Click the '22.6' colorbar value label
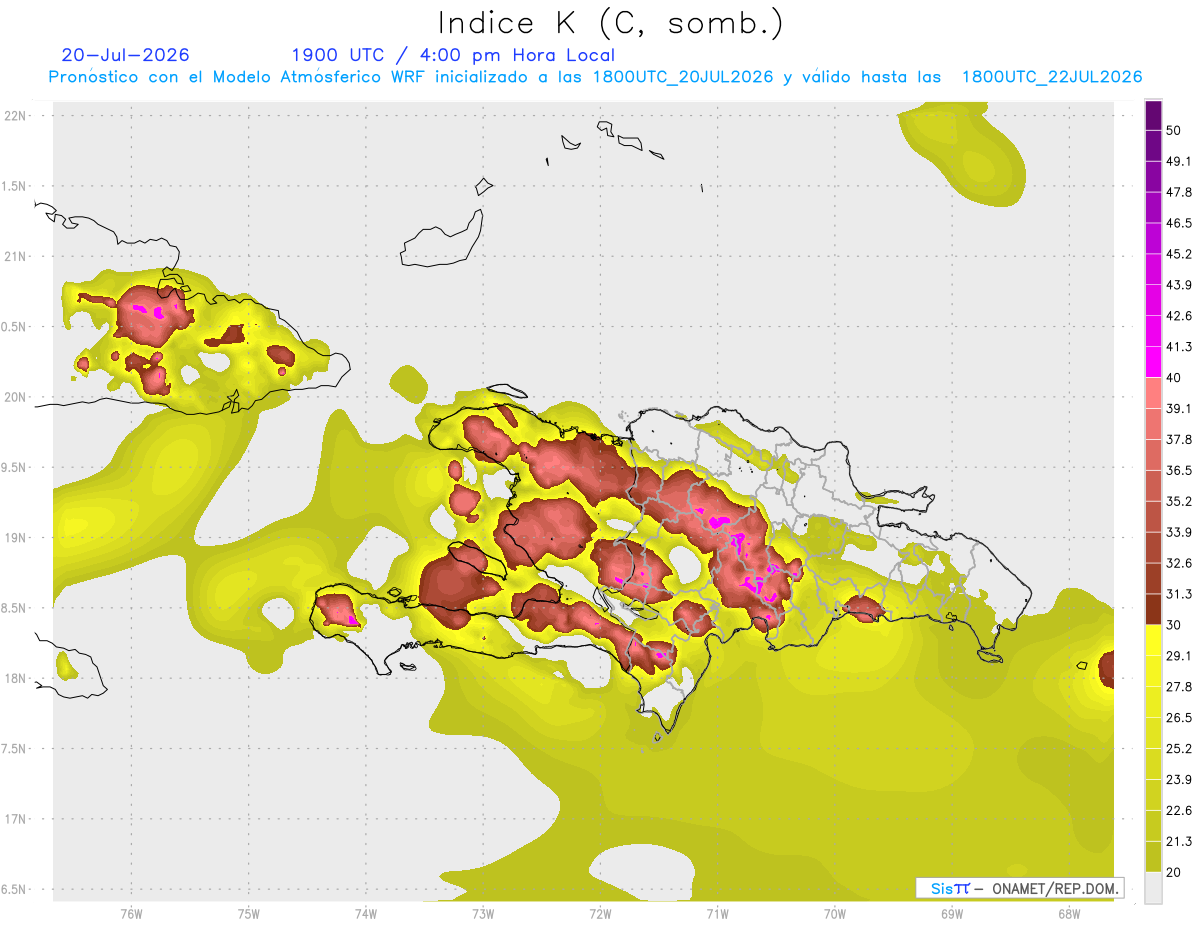 click(x=1179, y=810)
